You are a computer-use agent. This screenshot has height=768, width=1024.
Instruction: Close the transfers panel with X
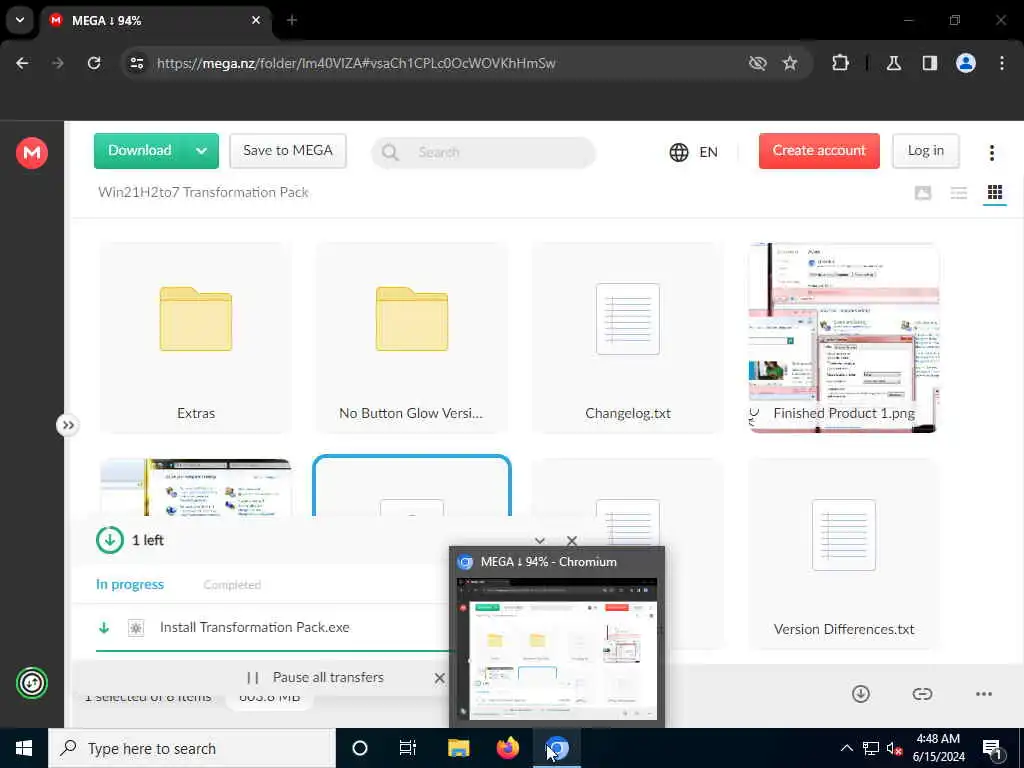(572, 541)
